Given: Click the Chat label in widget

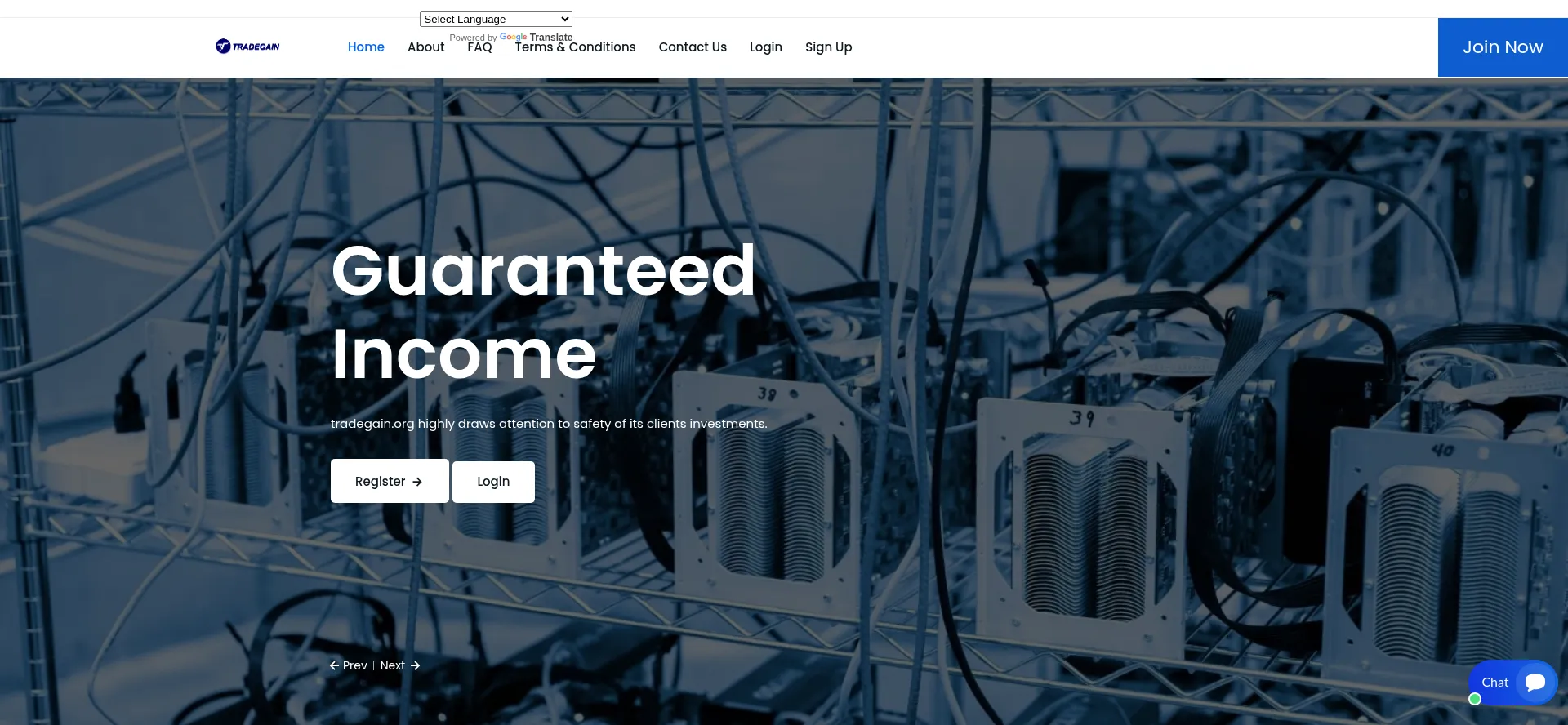Looking at the screenshot, I should [x=1494, y=683].
